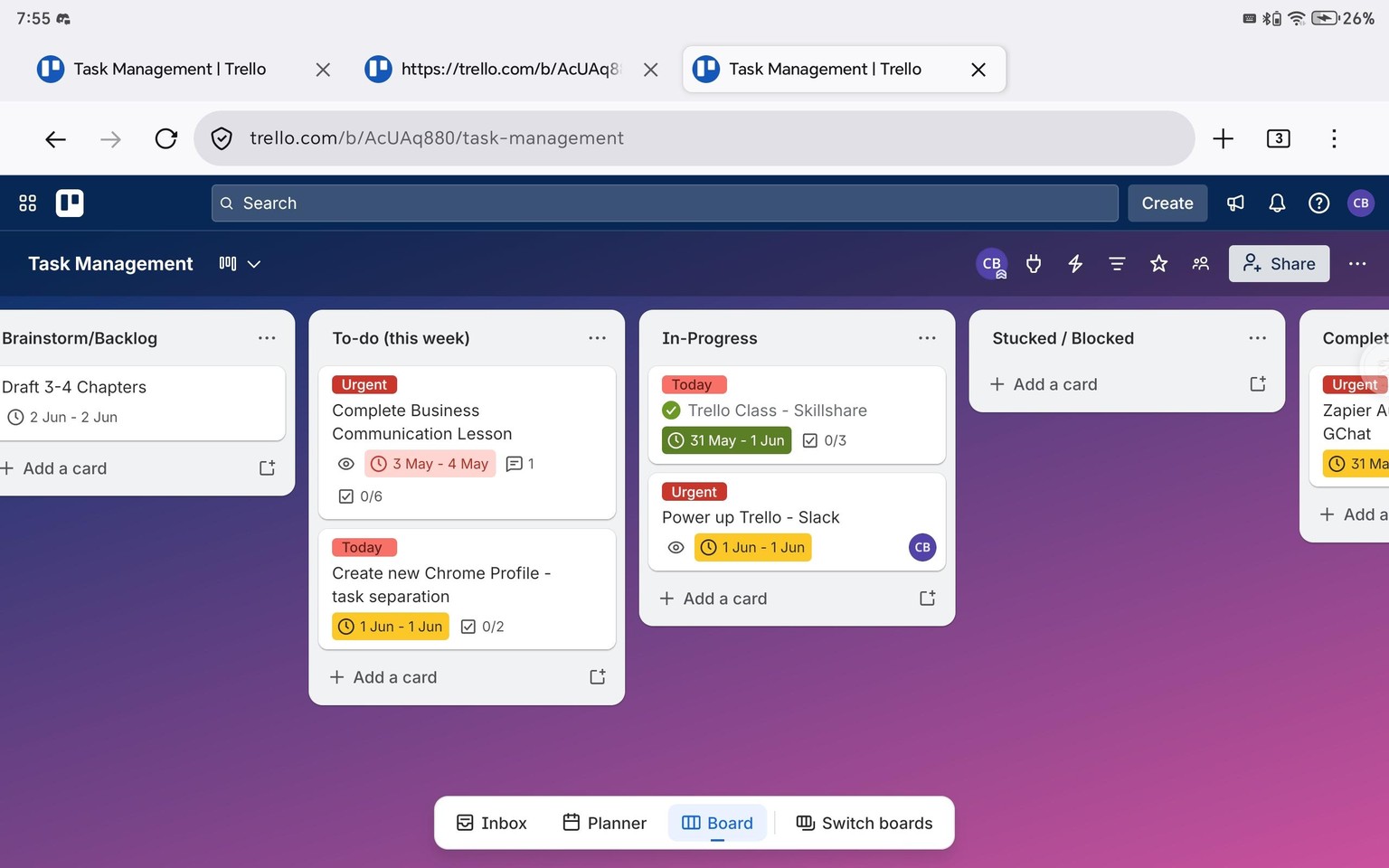Close the trello.com/b/AcUAq8 browser tab
This screenshot has height=868, width=1389.
pyautogui.click(x=650, y=70)
